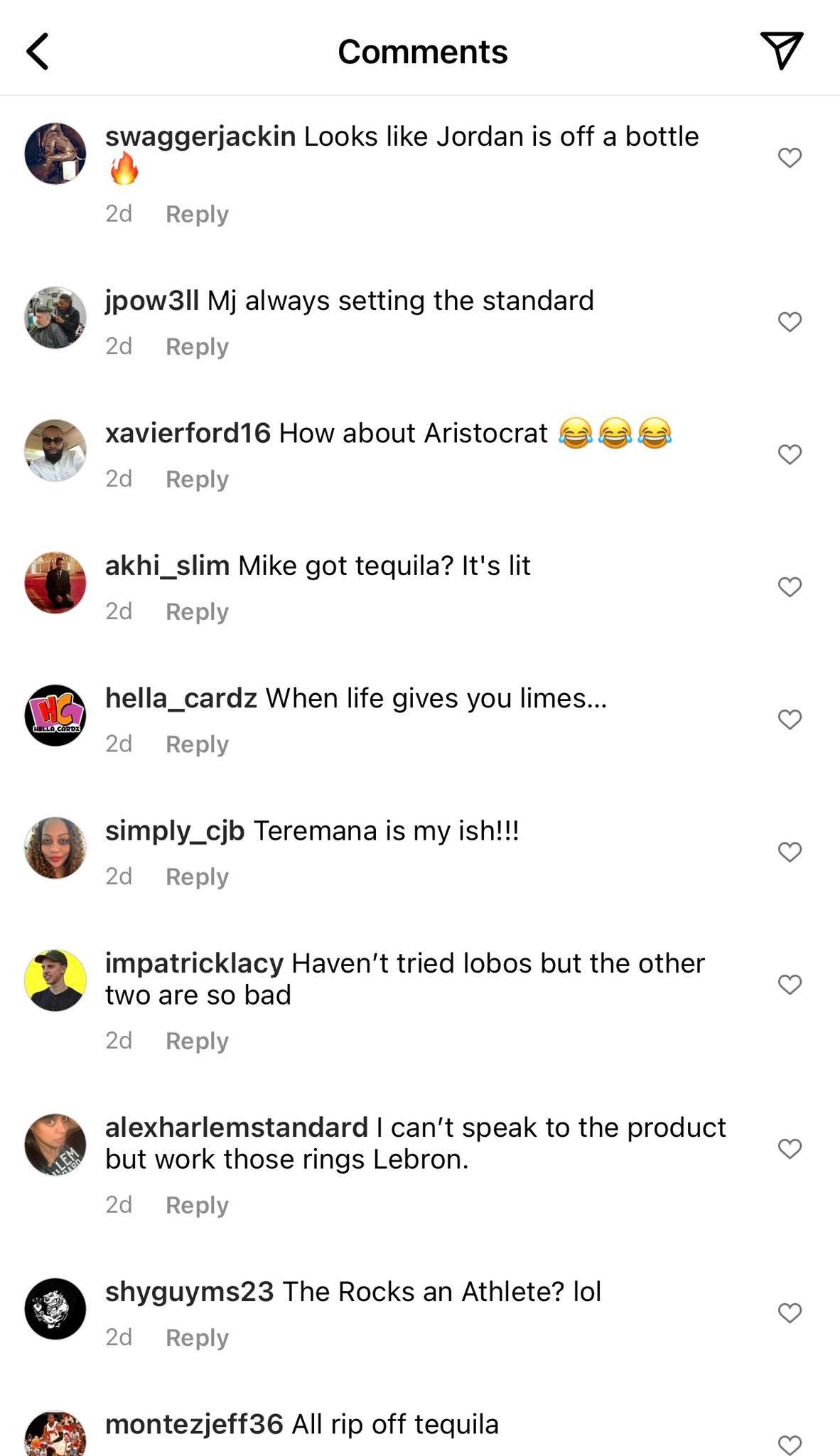Like akhi_slim's tequila comment
The width and height of the screenshot is (840, 1456).
[790, 587]
